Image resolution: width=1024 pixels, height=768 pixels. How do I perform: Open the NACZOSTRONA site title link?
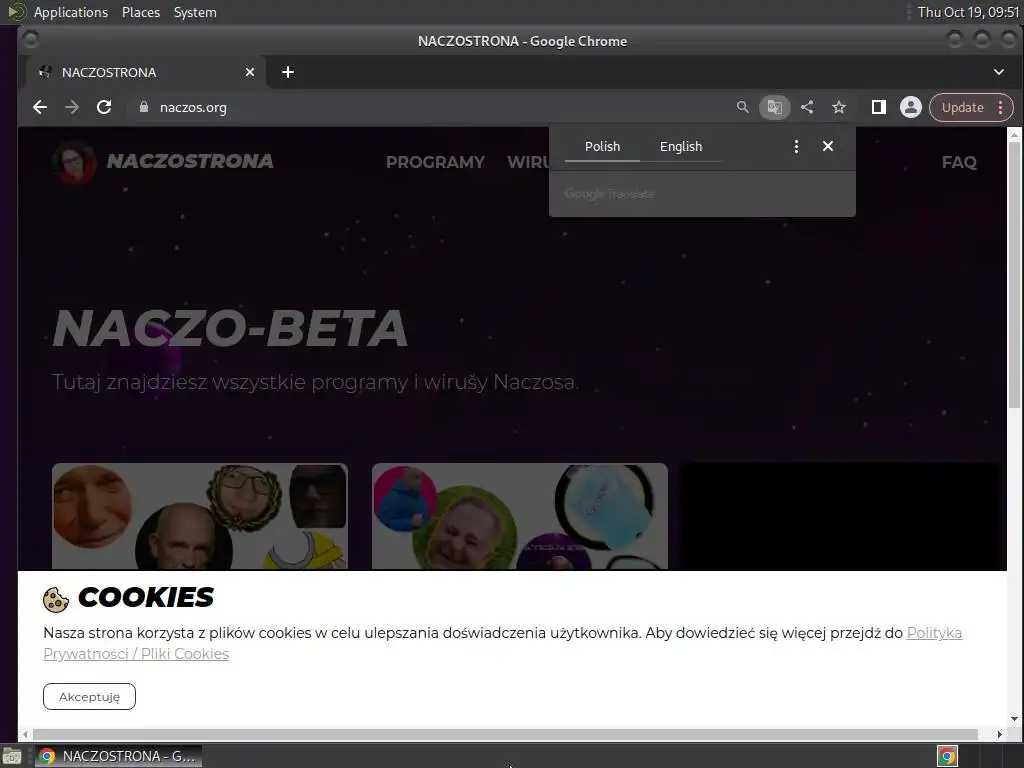tap(190, 161)
